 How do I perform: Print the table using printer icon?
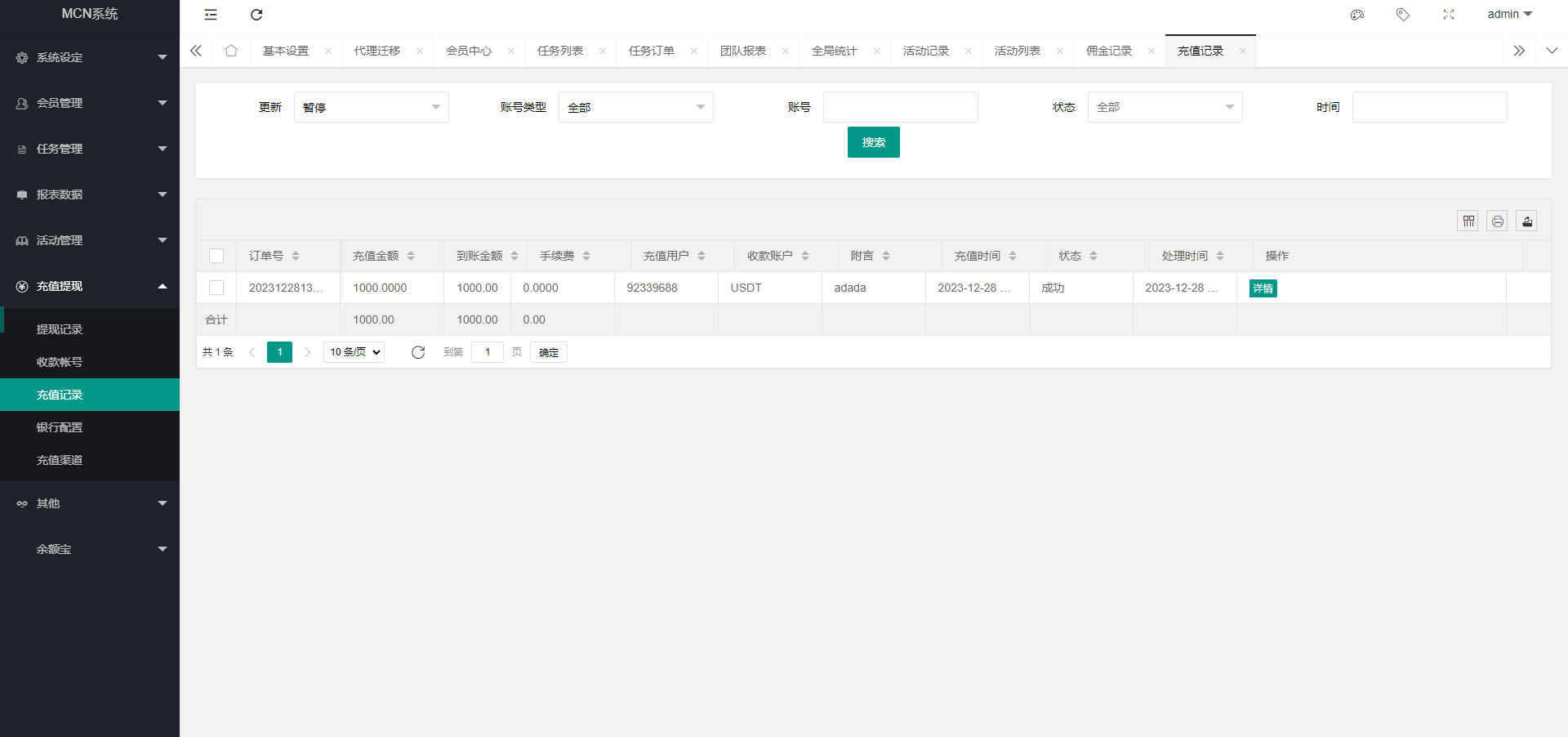(1497, 221)
